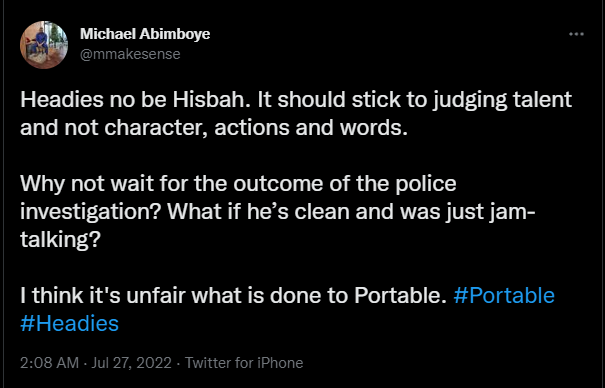Click the police investigation paragraph
605x388 pixels.
[278, 211]
